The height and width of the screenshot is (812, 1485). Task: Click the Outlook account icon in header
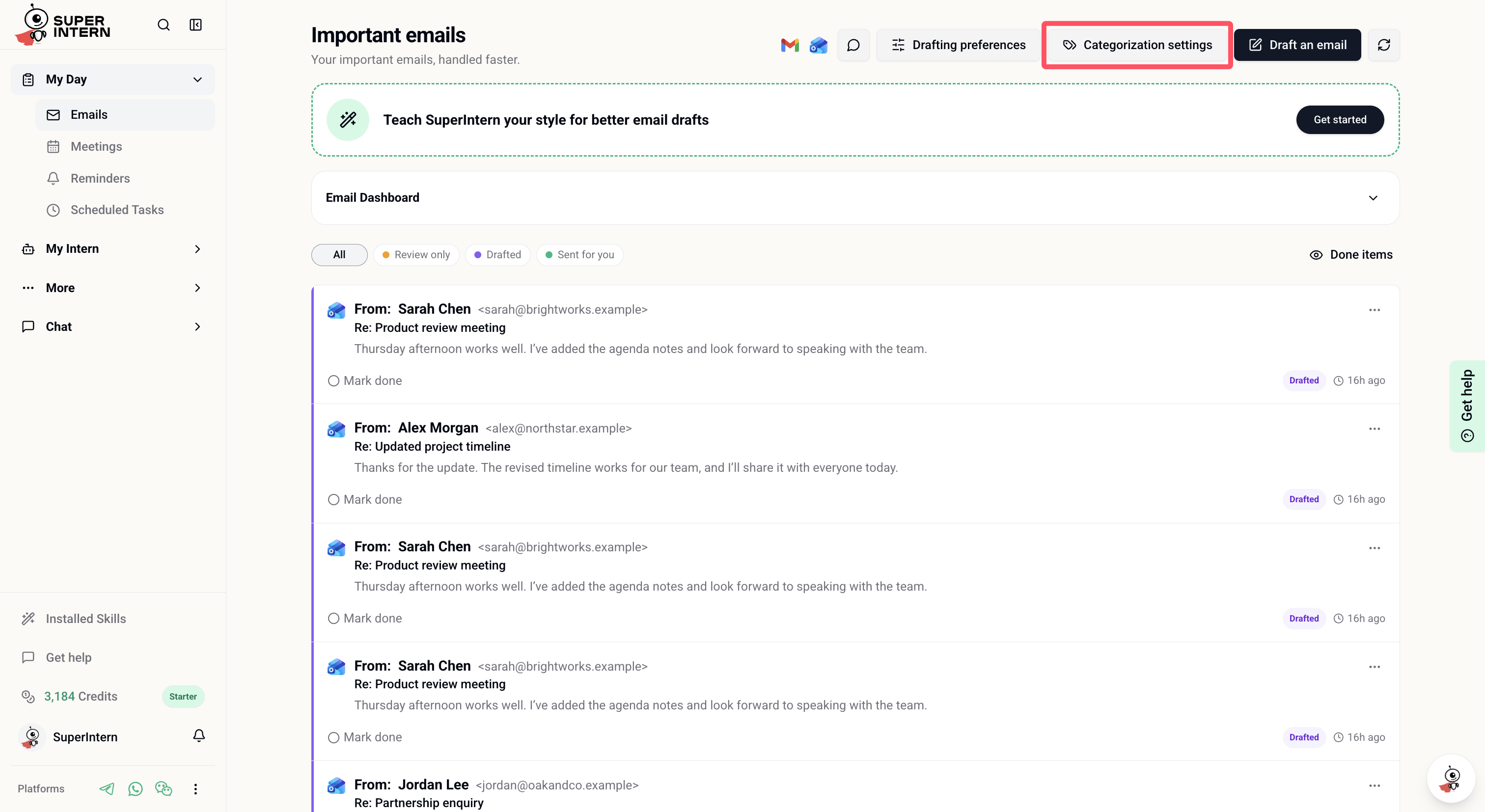tap(818, 45)
